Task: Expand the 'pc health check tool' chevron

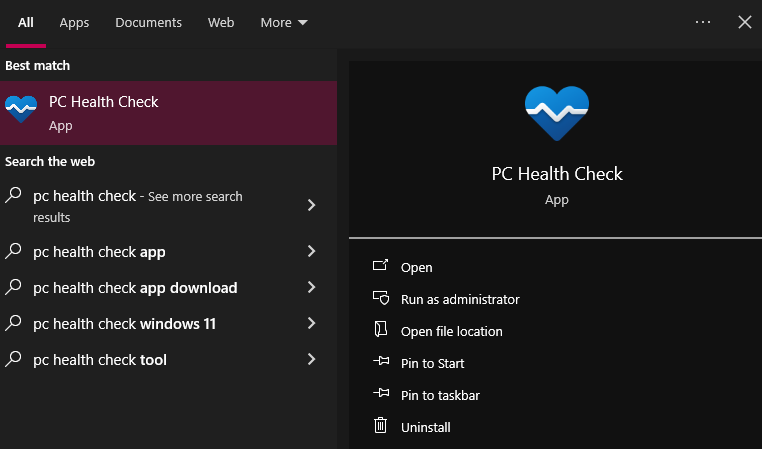Action: tap(312, 359)
